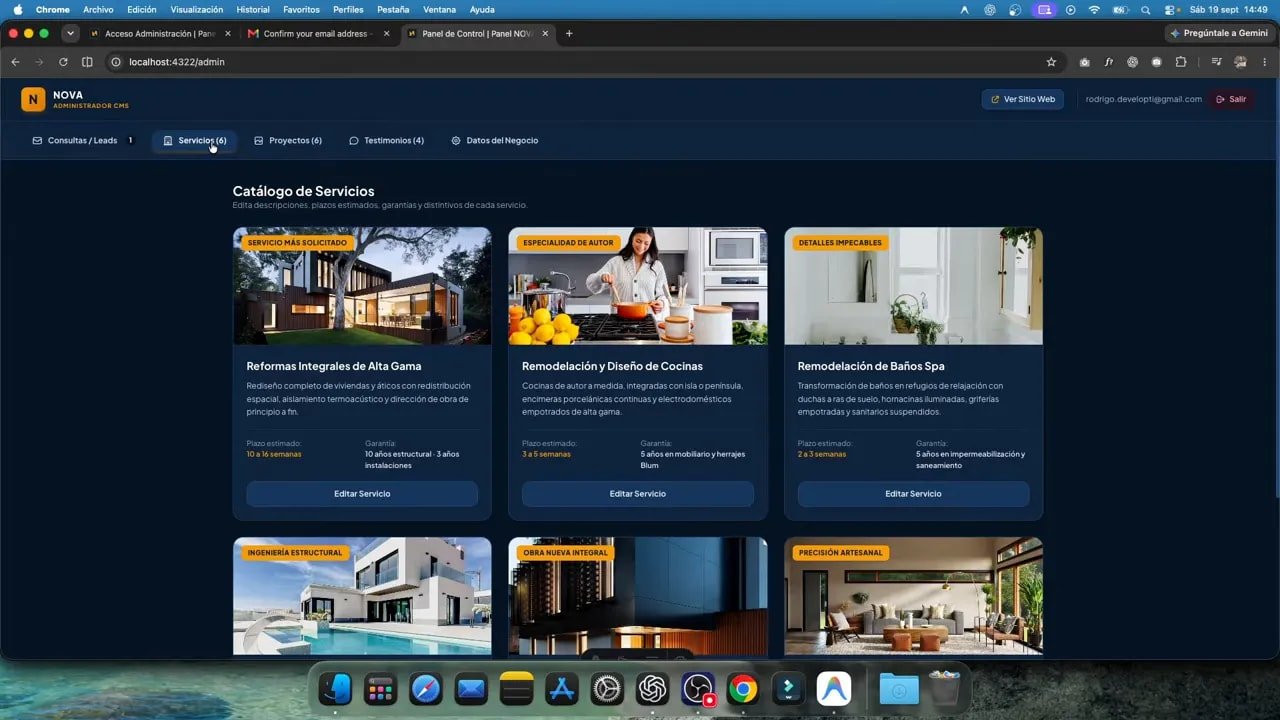
Task: Open Chrome's side panel icon
Action: (x=87, y=62)
